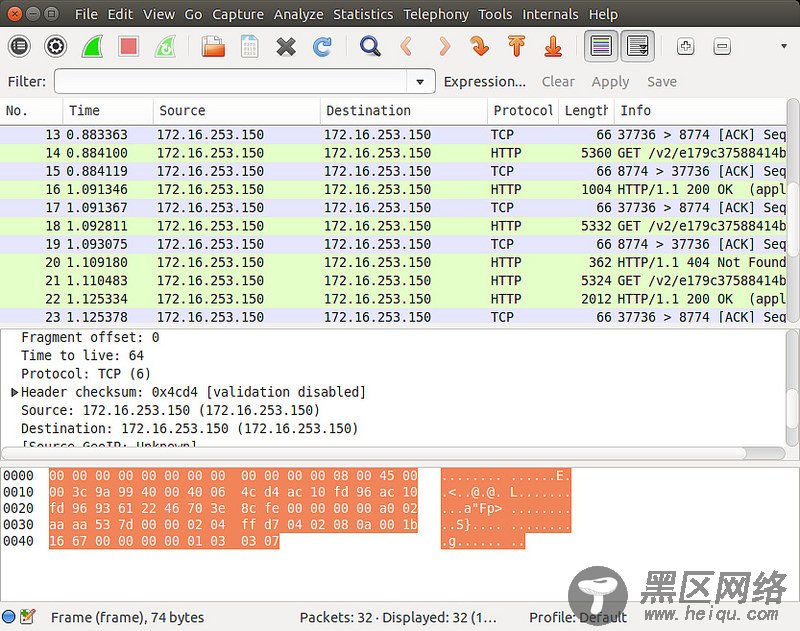Image resolution: width=800 pixels, height=631 pixels.
Task: Open the Internals menu
Action: (550, 14)
